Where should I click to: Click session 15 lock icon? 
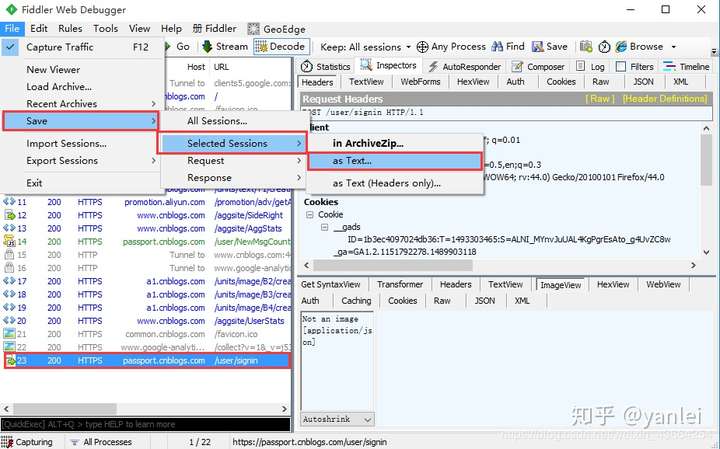(9, 255)
